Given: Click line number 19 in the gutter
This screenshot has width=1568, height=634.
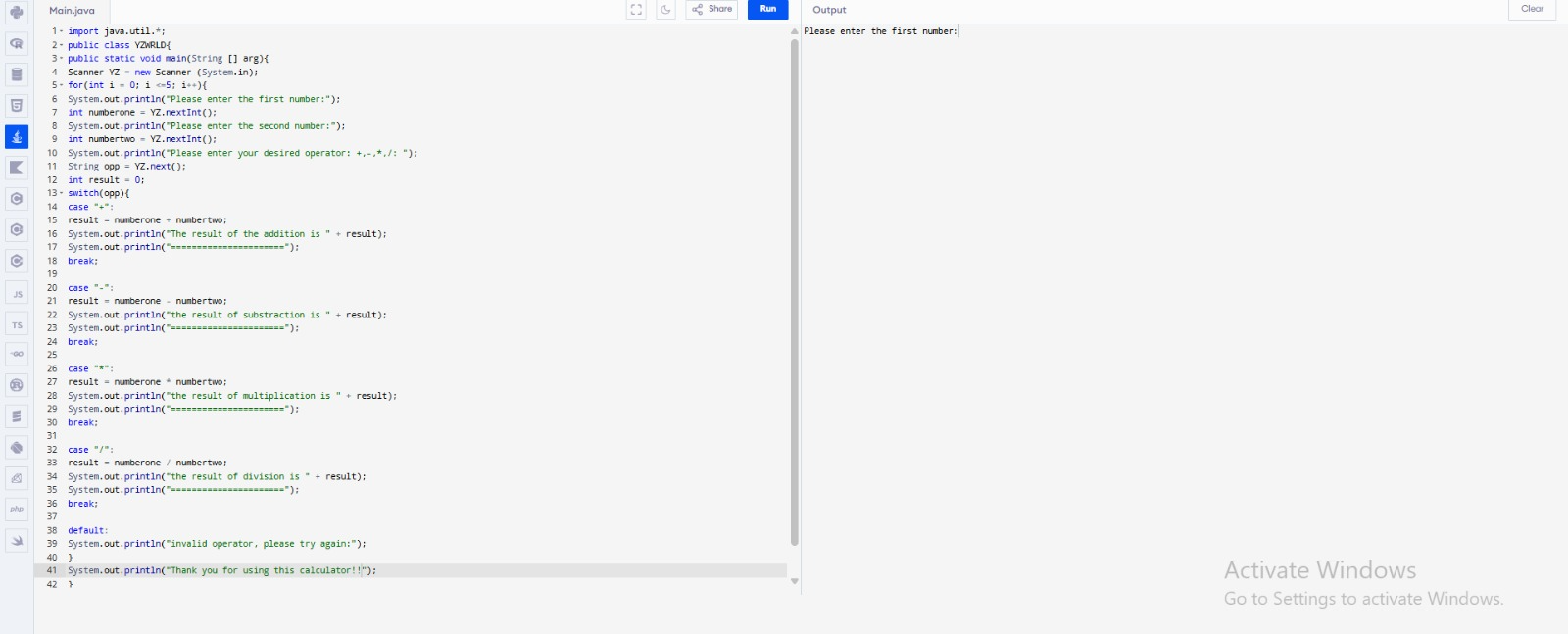Looking at the screenshot, I should click(x=52, y=274).
